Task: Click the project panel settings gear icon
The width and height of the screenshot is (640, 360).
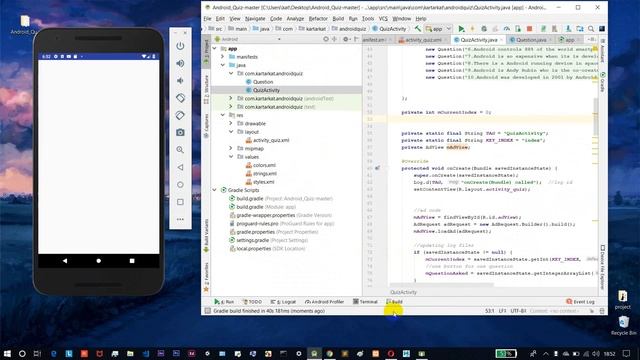Action: (346, 39)
